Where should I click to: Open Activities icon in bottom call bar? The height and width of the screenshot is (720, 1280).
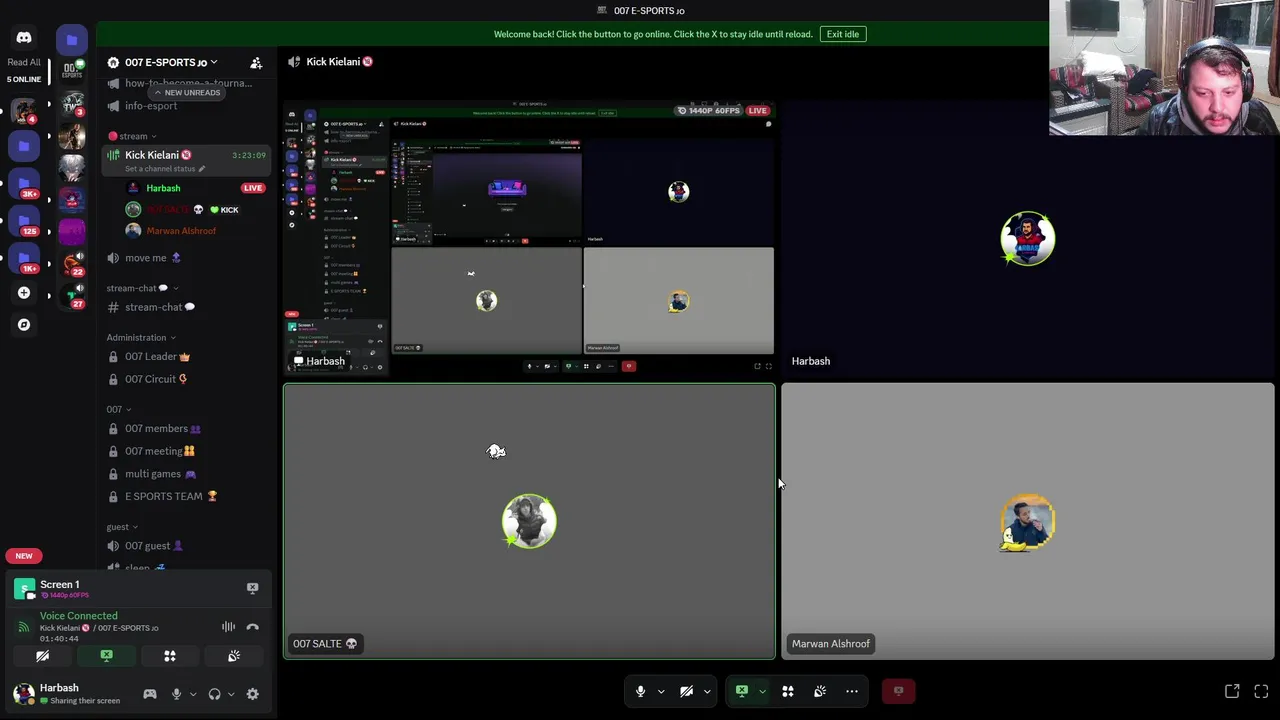[788, 691]
